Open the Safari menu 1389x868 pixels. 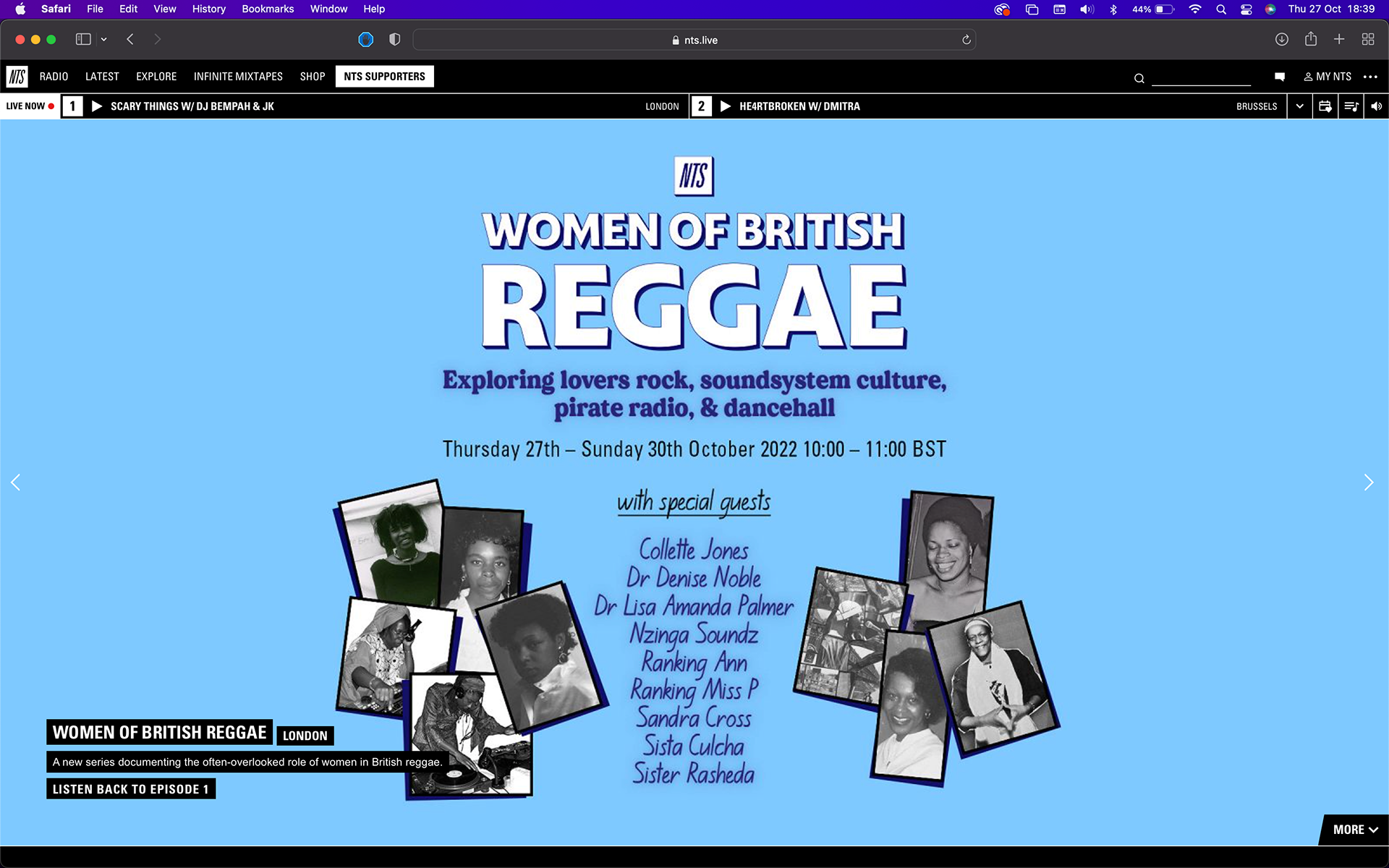[x=56, y=9]
